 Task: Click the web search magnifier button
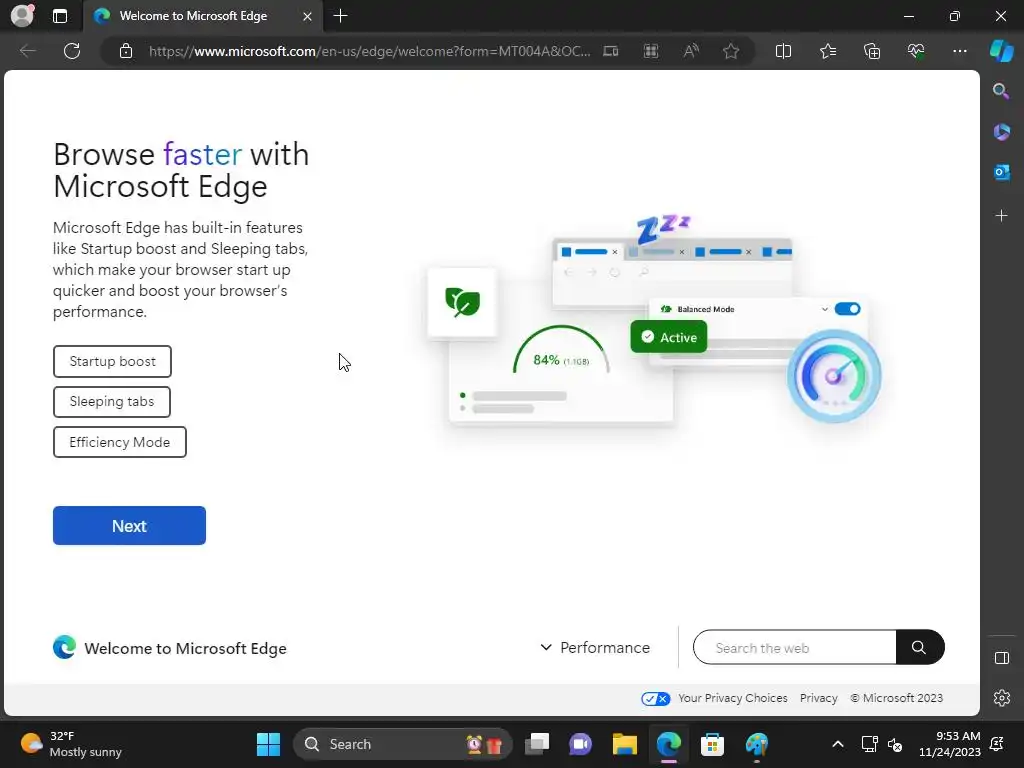pos(920,647)
